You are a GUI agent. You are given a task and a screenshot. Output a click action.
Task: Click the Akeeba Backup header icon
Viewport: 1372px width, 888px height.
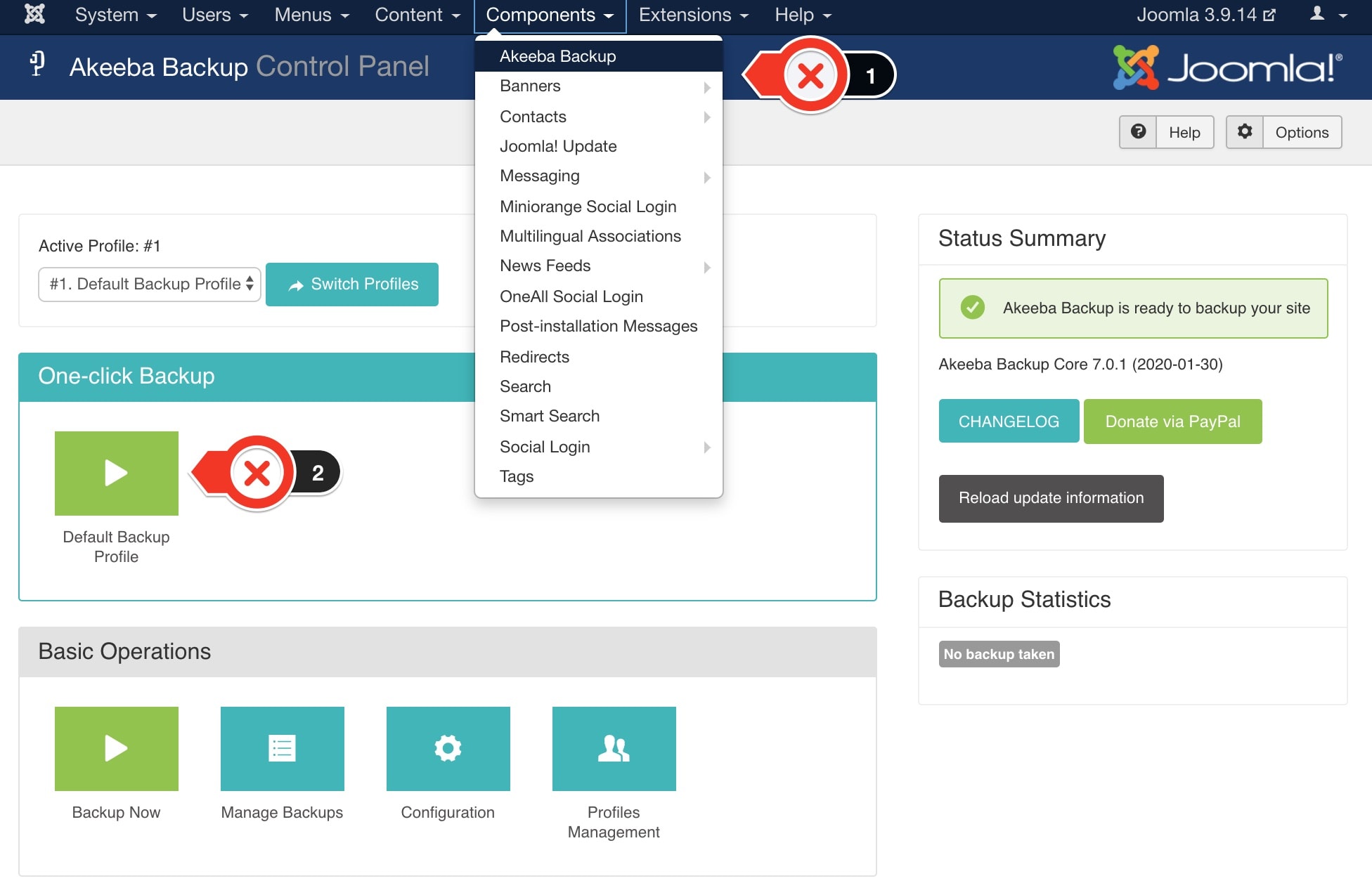click(x=37, y=64)
